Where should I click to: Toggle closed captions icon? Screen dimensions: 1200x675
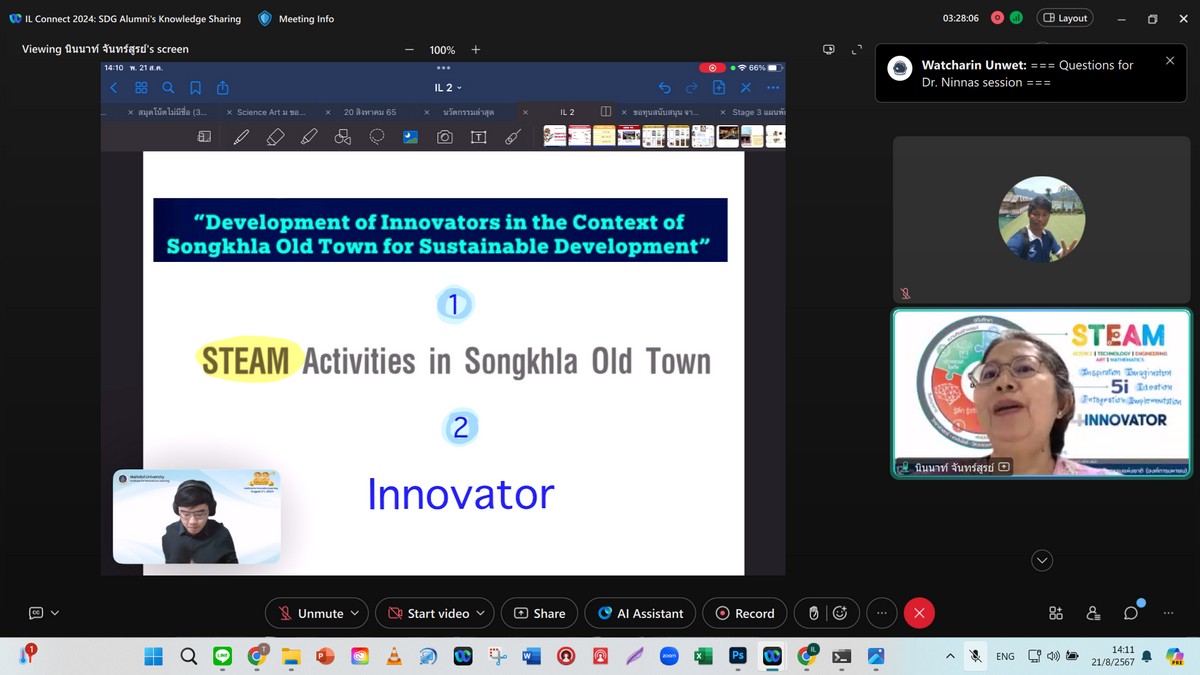pyautogui.click(x=36, y=613)
